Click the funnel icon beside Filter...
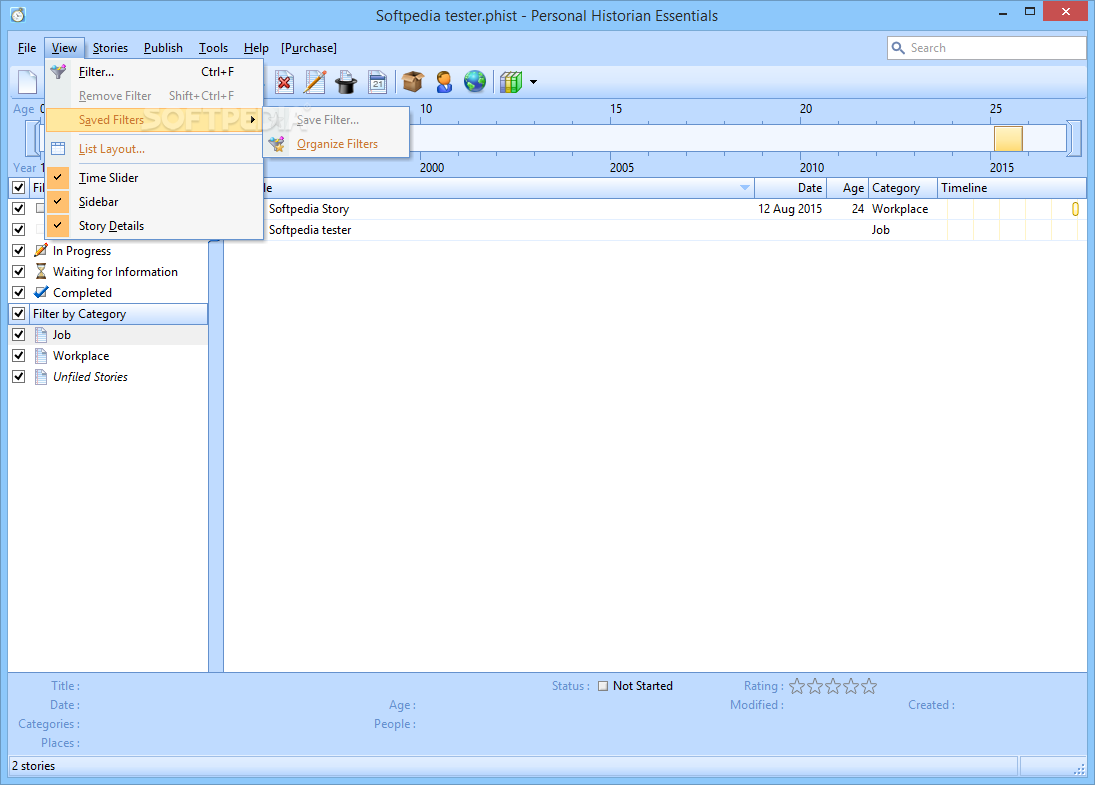 [58, 71]
